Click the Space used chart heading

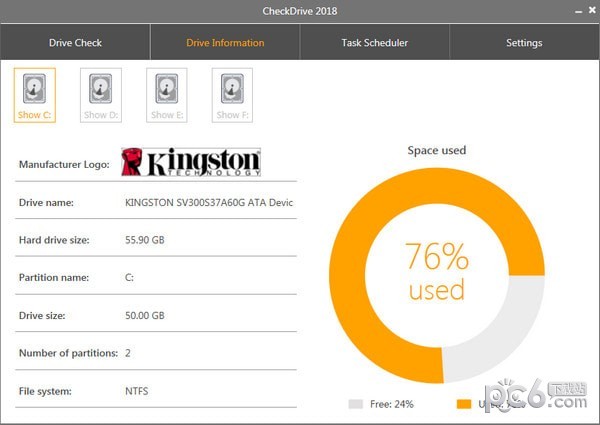click(437, 151)
